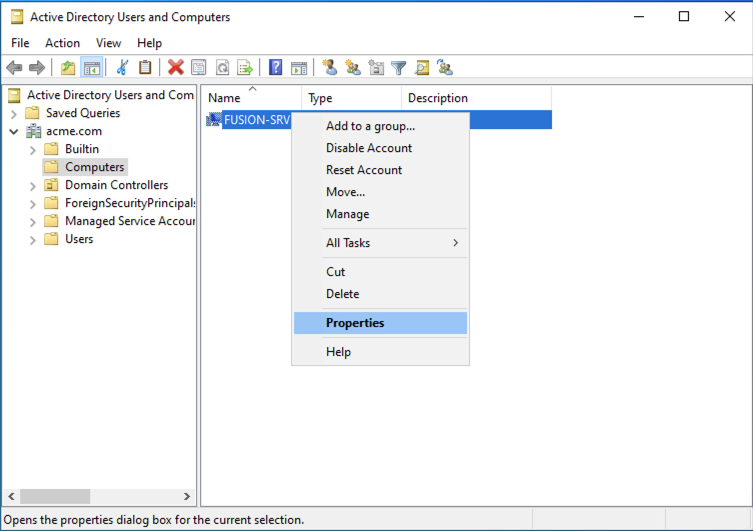Select the Builtin tree item
This screenshot has height=531, width=753.
[82, 149]
